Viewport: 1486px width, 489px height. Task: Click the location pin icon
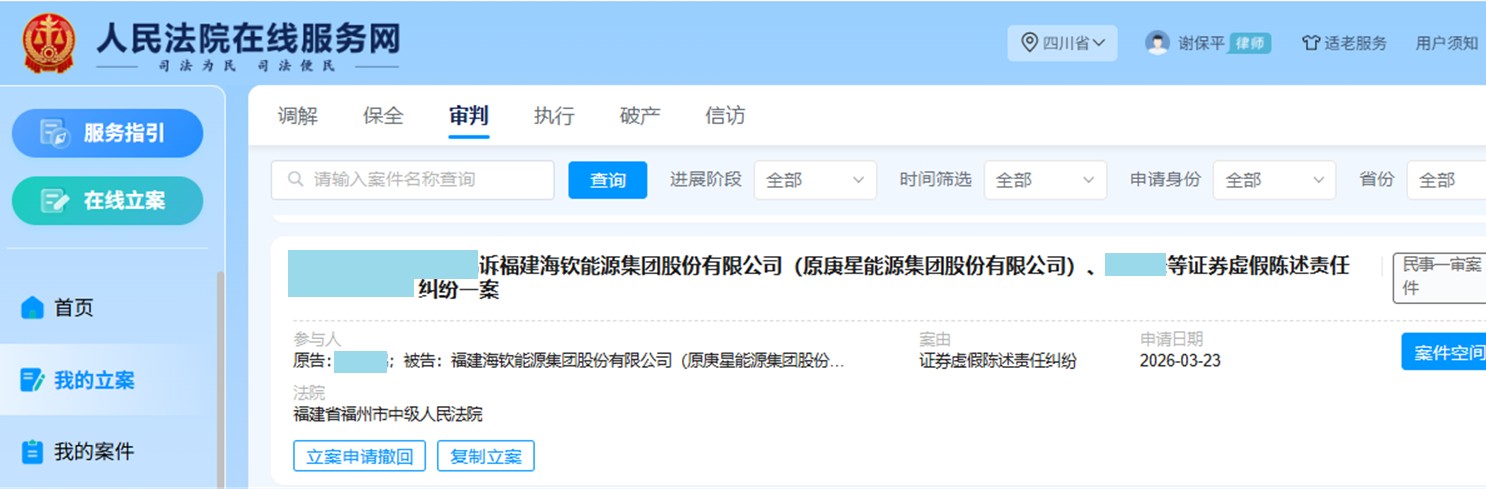coord(1029,42)
